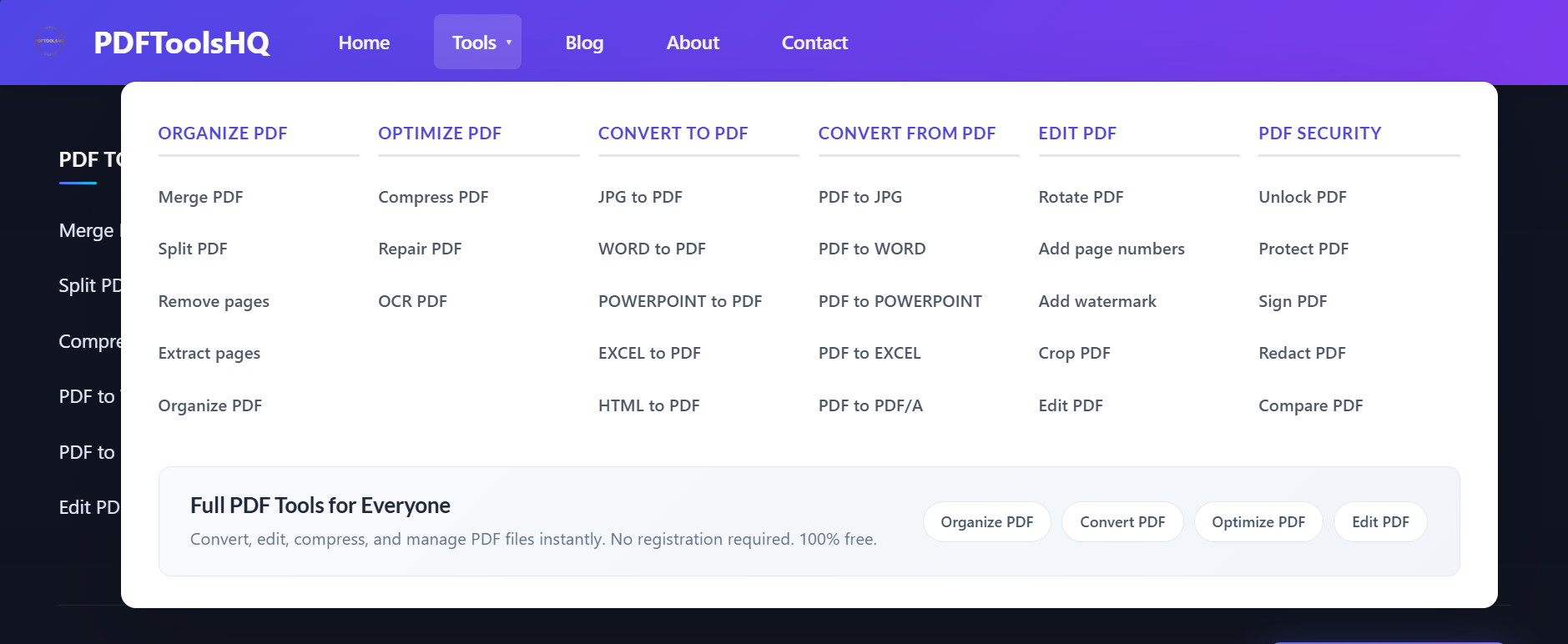
Task: Open the Redact PDF tool
Action: pyautogui.click(x=1302, y=353)
